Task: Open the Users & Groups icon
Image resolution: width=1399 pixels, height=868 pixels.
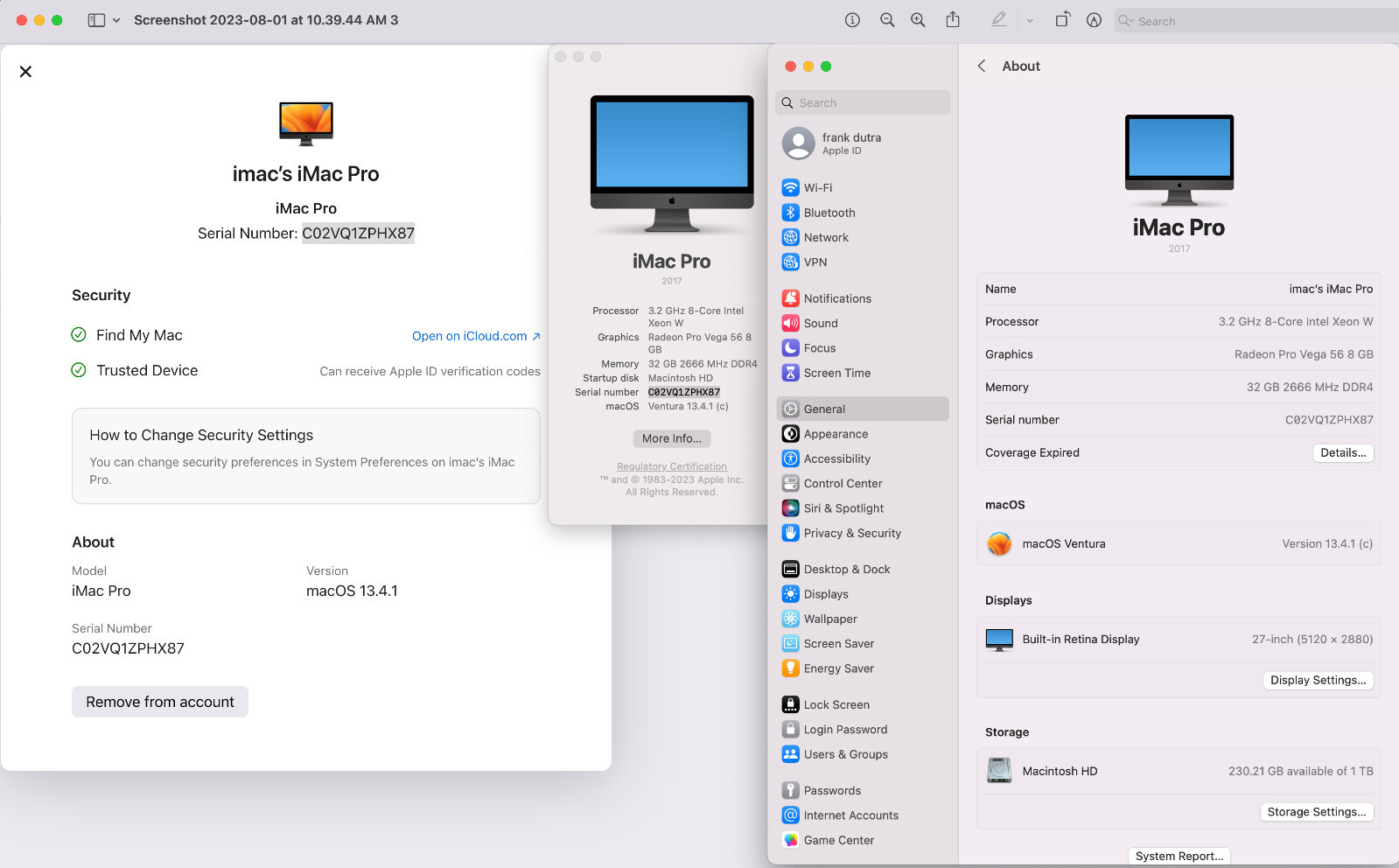Action: click(x=790, y=754)
